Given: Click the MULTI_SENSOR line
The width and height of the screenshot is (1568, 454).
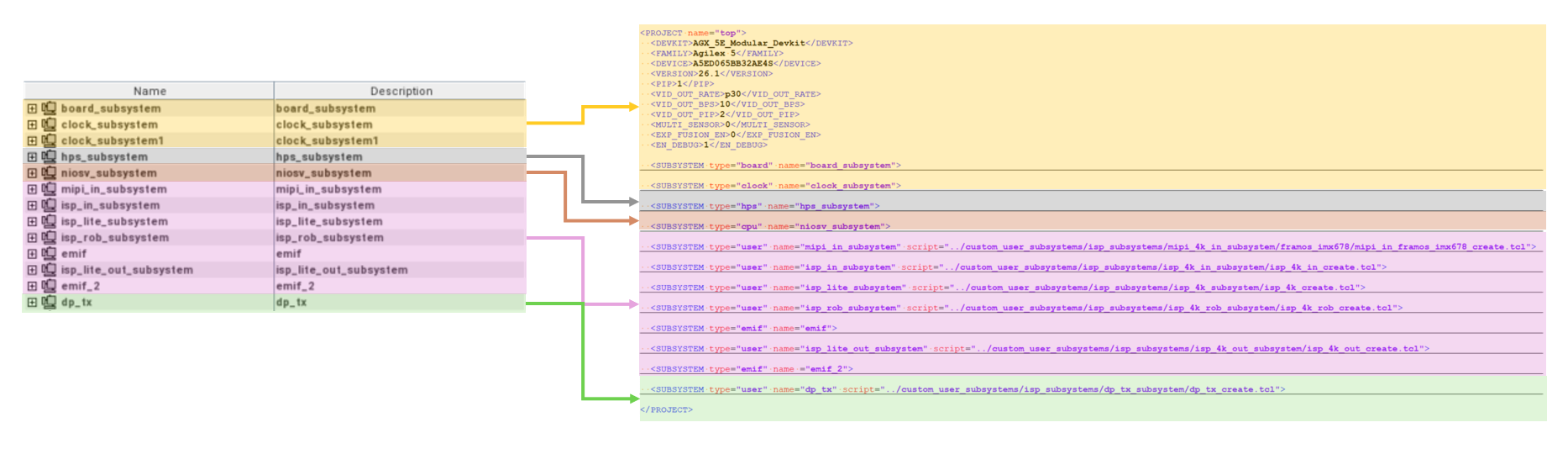Looking at the screenshot, I should pos(730,124).
